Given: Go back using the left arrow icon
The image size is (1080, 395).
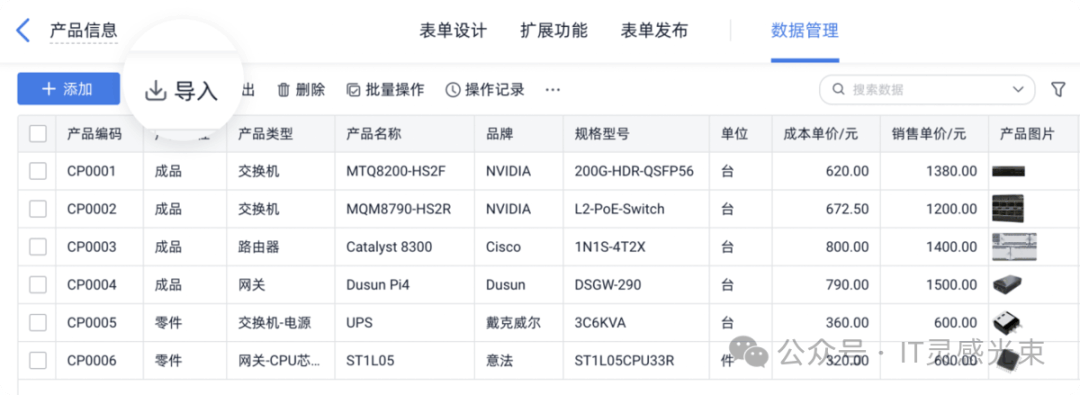Looking at the screenshot, I should click(x=23, y=31).
